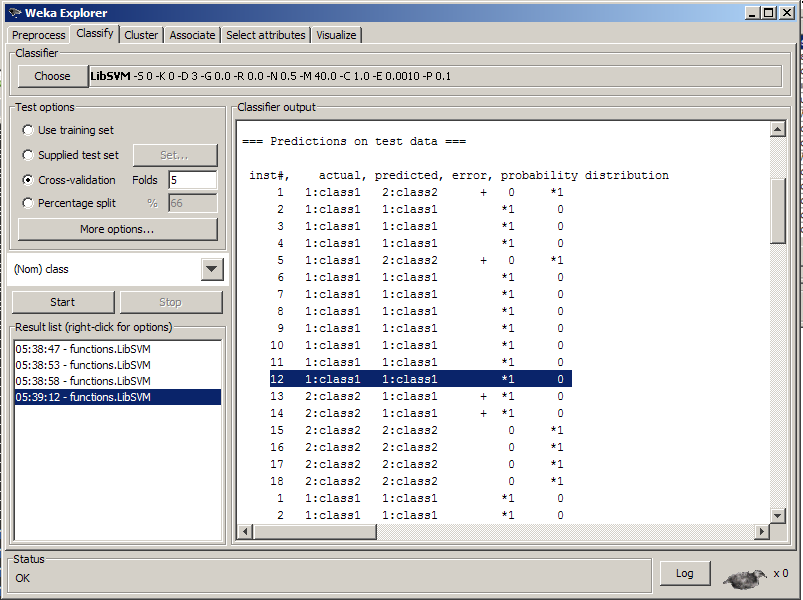Start the classification run
The height and width of the screenshot is (600, 803).
tap(63, 302)
